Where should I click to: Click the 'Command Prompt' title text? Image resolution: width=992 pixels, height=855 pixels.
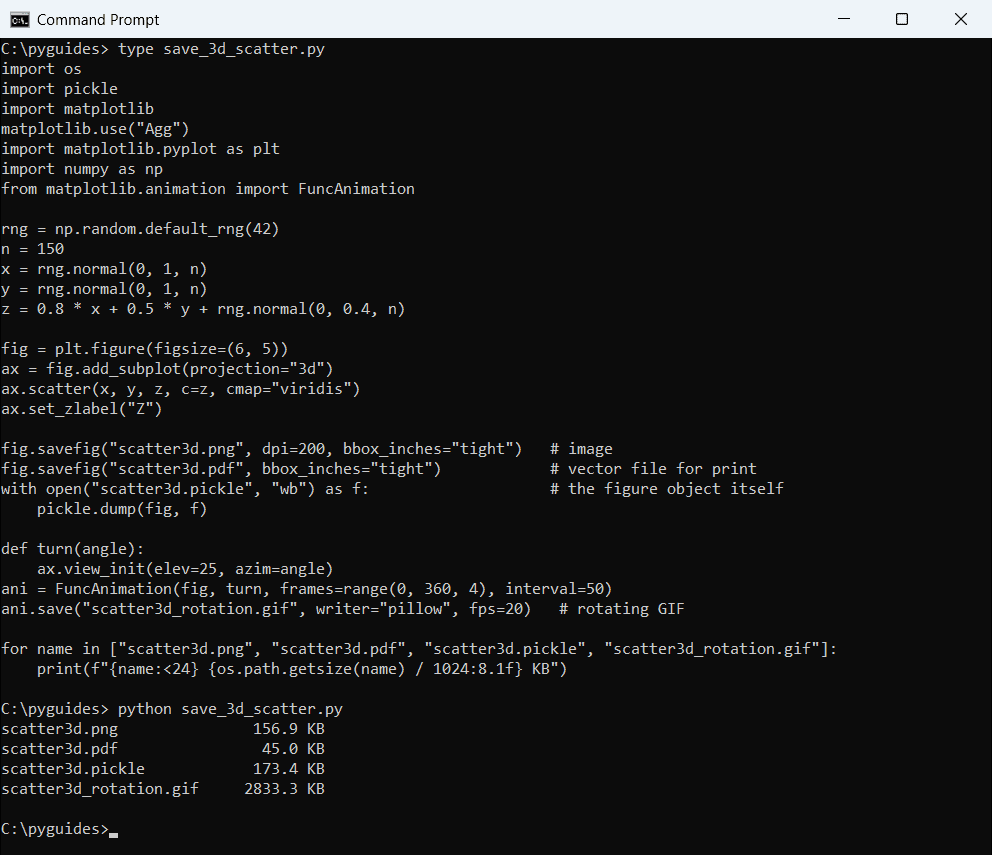tap(98, 20)
